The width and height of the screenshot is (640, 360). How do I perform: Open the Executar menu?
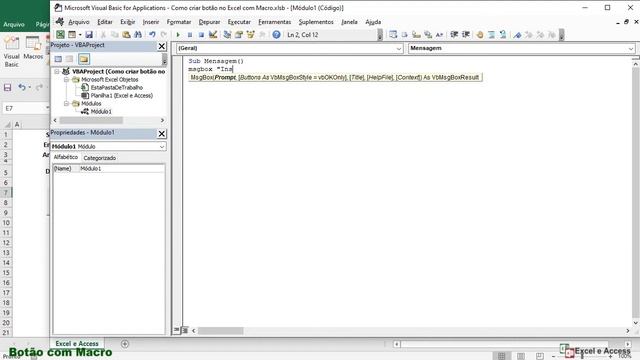tap(239, 22)
